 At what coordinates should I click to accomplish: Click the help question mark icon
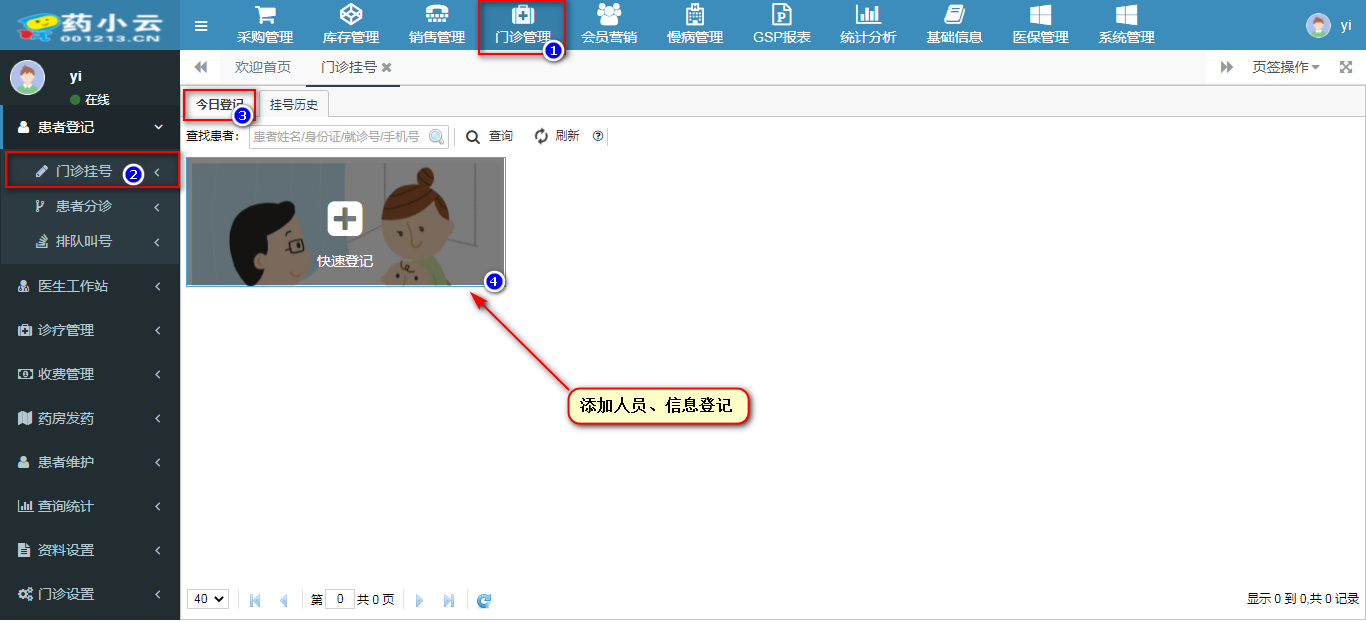(x=598, y=136)
